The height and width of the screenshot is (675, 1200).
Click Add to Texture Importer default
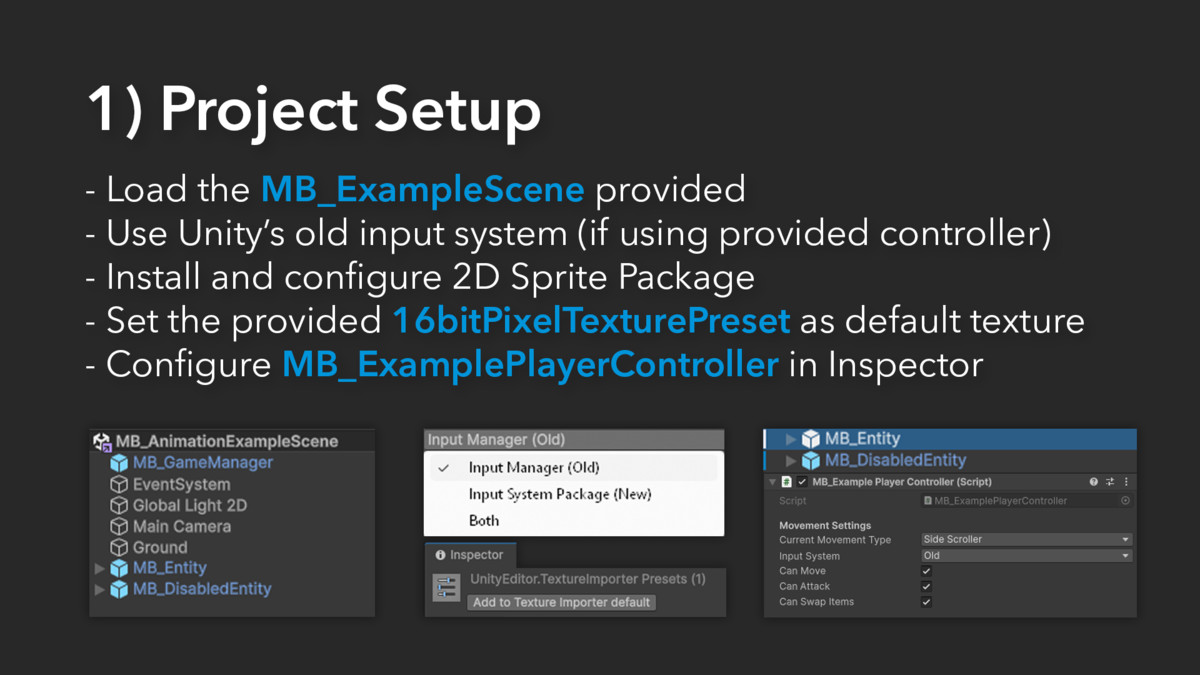(561, 602)
